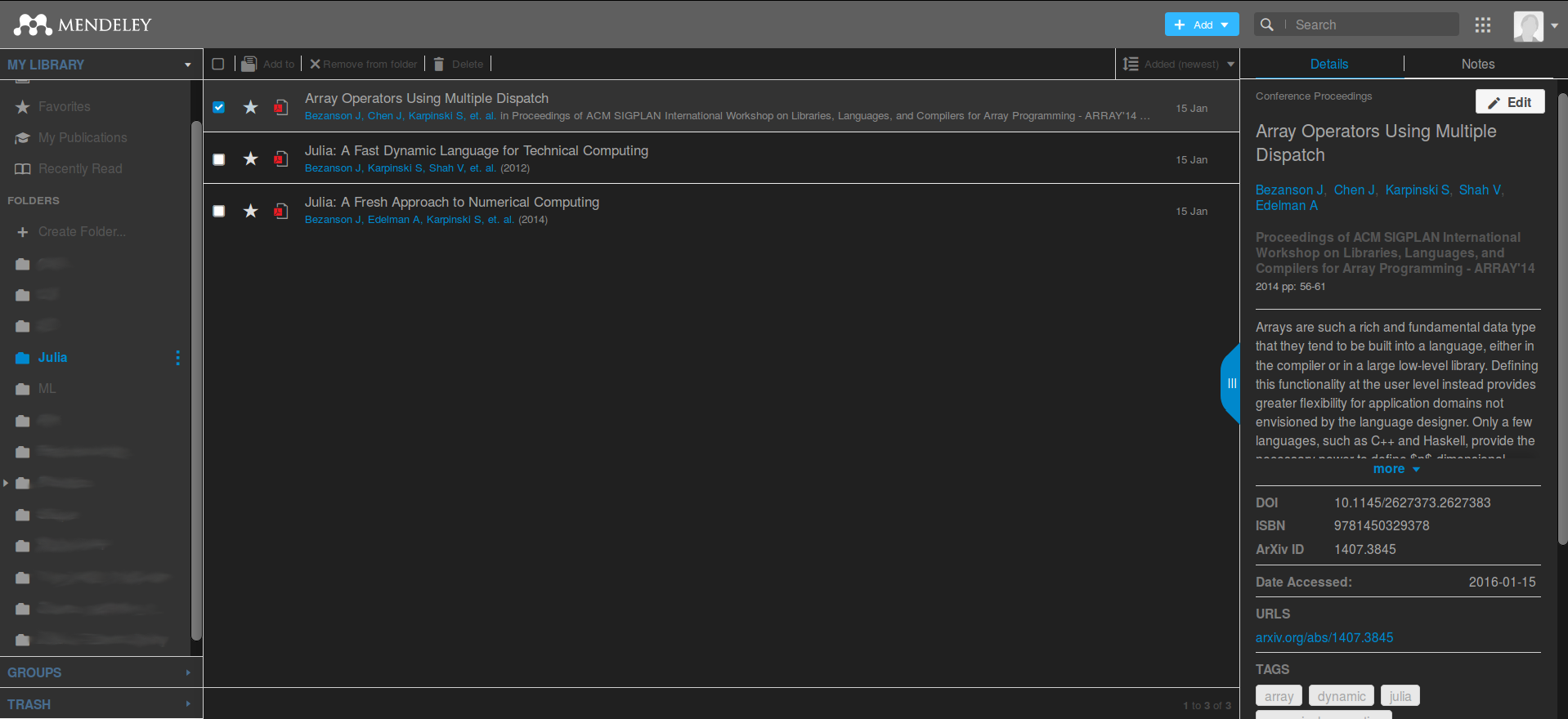The image size is (1568, 719).
Task: Open the ML folder
Action: coord(47,389)
